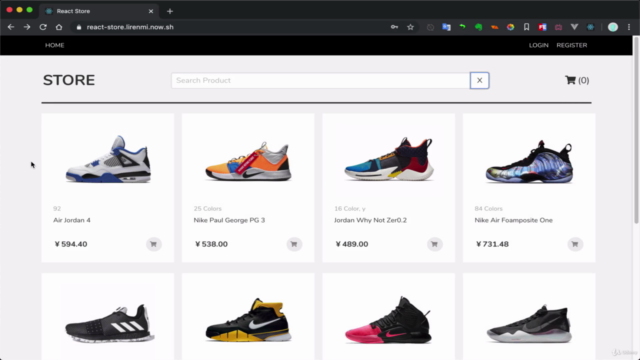Click the browser forward arrow
The image size is (640, 360).
pos(27,27)
